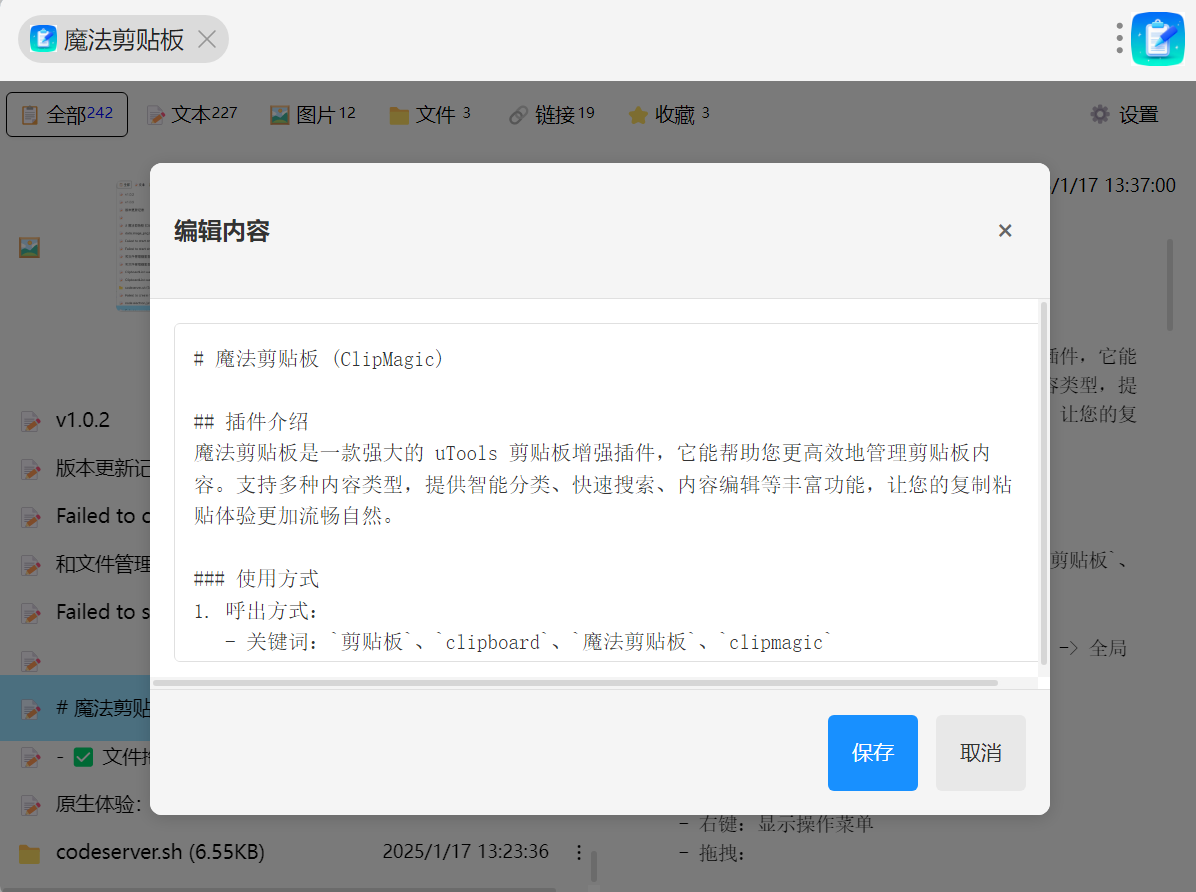Viewport: 1196px width, 892px height.
Task: Switch to the 文件 3 tab
Action: (x=430, y=114)
